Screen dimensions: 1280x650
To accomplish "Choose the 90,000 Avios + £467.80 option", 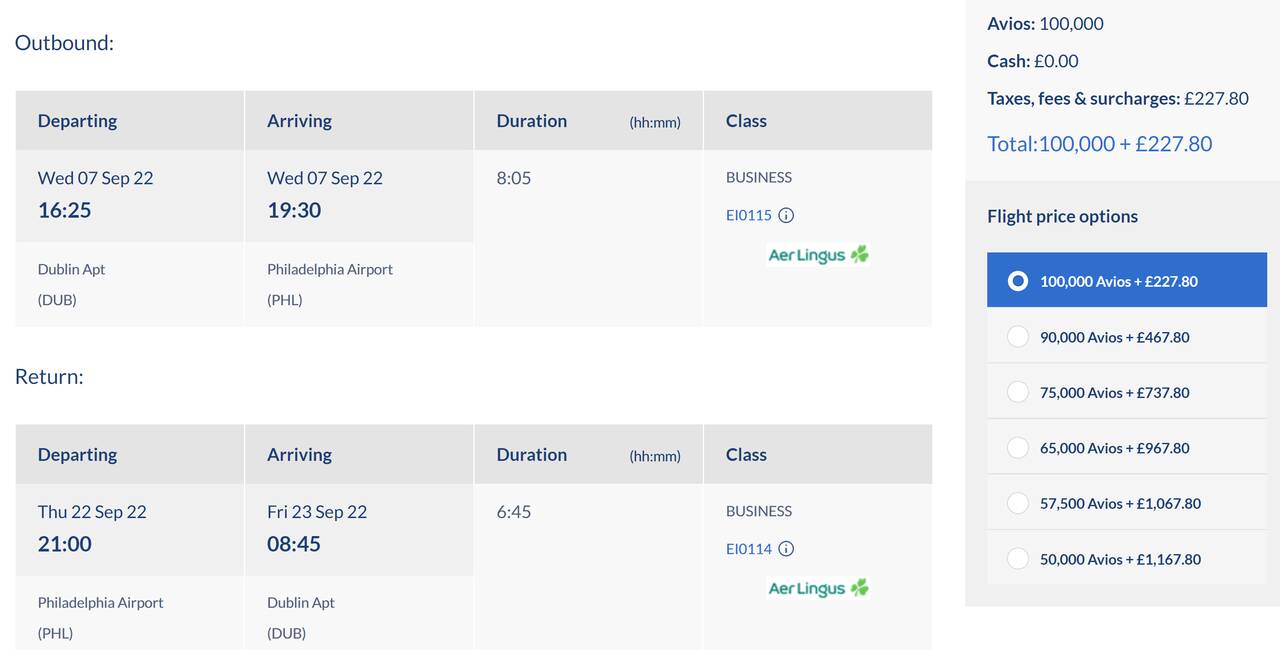I will pyautogui.click(x=1127, y=337).
